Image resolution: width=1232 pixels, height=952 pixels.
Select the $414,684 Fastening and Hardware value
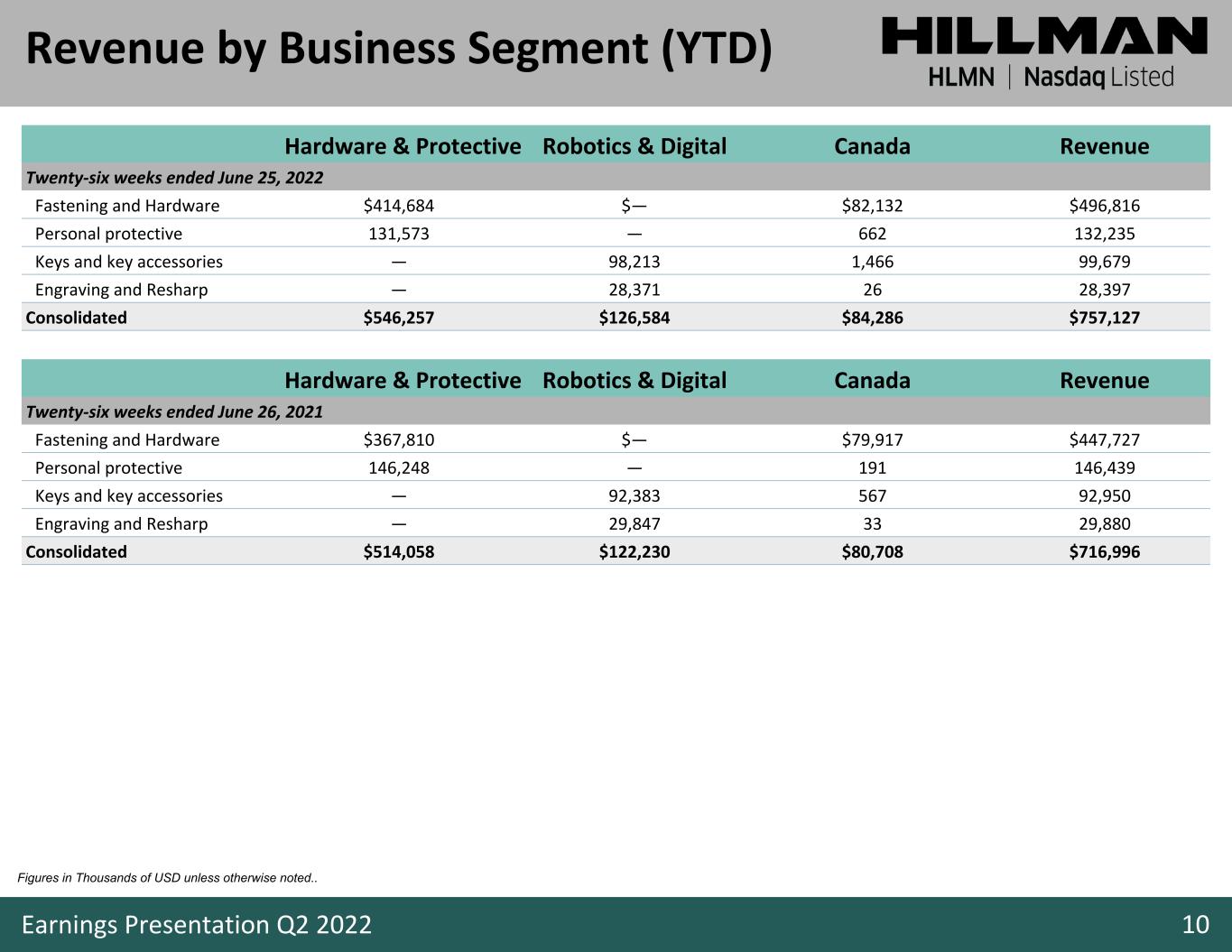click(x=399, y=206)
